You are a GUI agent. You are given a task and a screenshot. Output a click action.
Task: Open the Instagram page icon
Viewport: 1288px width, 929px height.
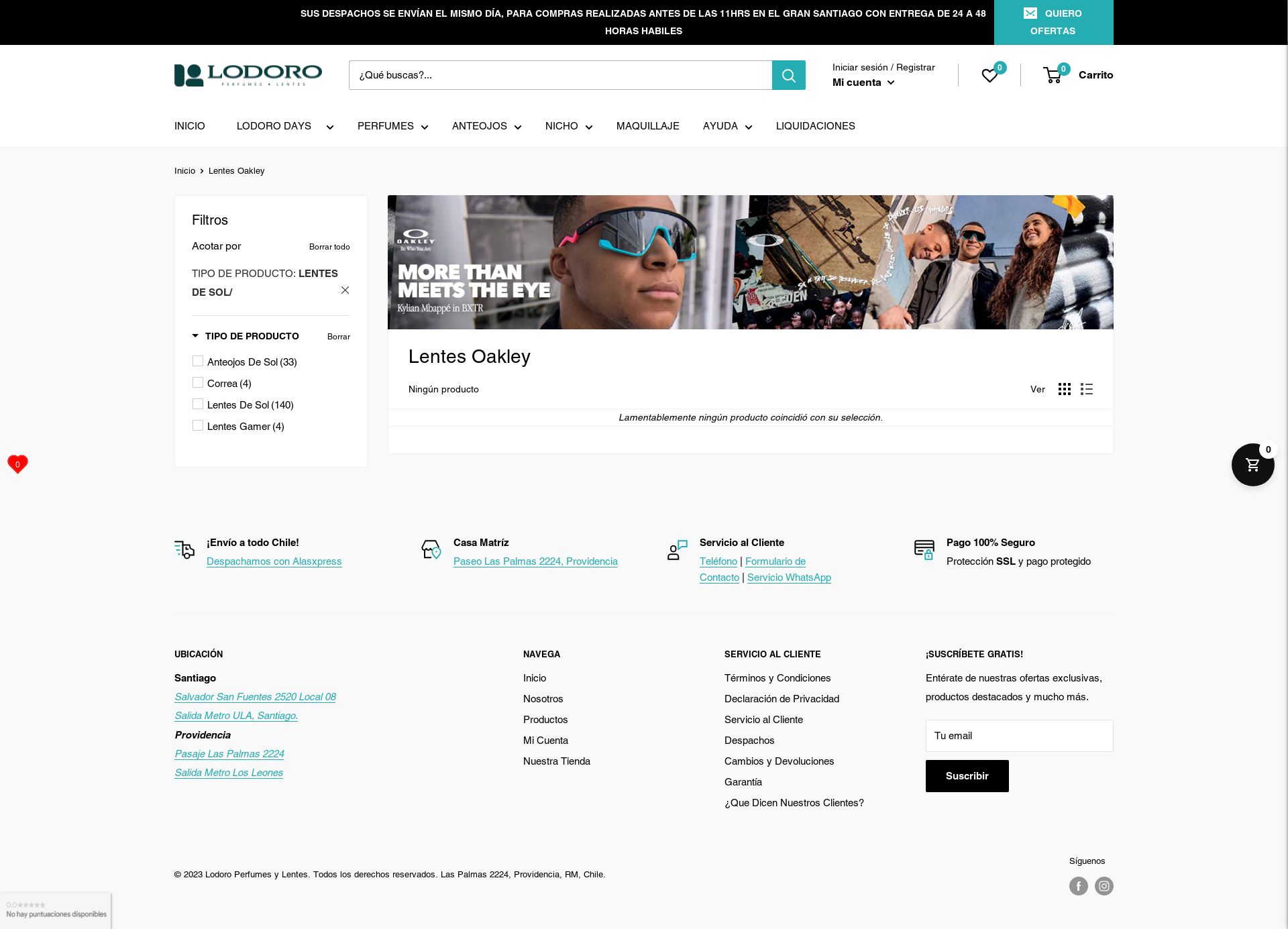coord(1104,886)
